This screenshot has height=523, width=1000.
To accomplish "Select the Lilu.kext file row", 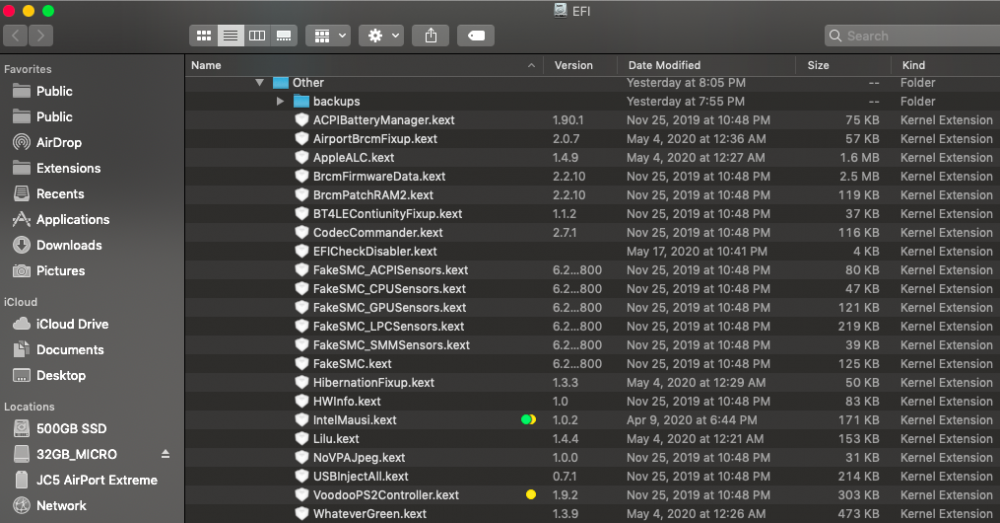I will click(336, 439).
